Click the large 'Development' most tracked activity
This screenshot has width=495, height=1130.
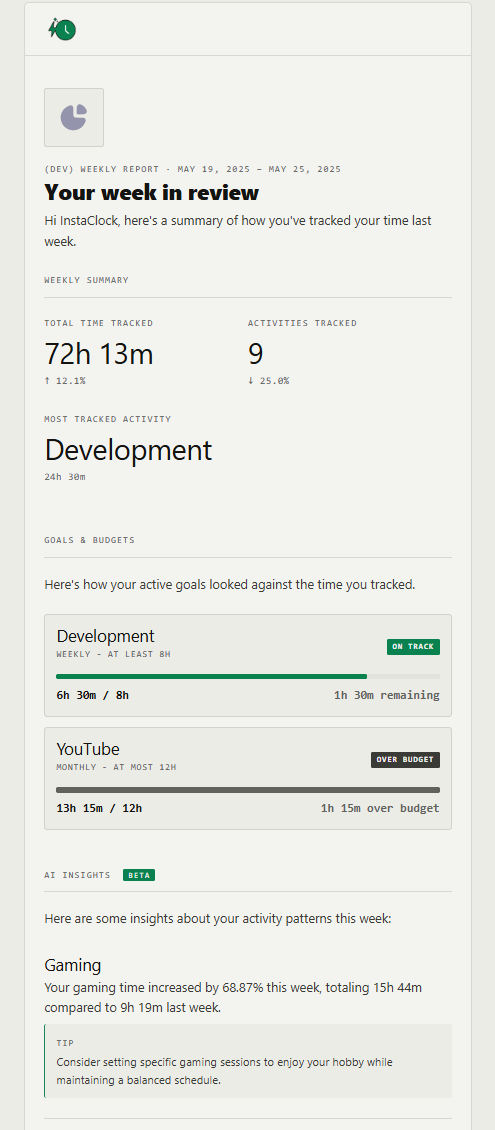[x=128, y=450]
